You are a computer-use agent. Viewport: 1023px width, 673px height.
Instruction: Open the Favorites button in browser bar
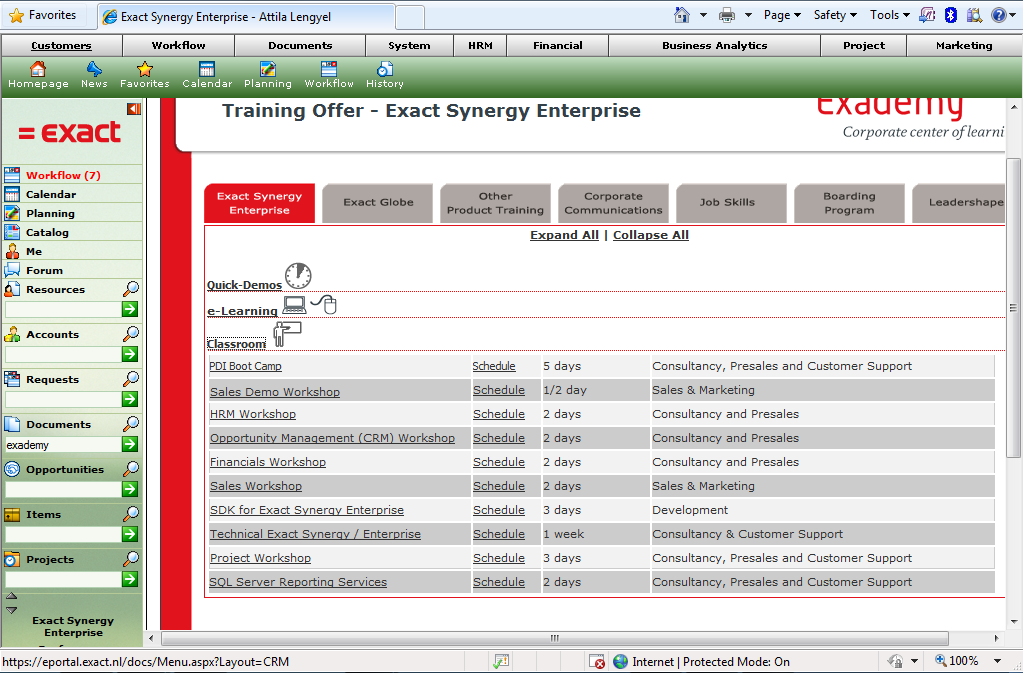coord(43,15)
